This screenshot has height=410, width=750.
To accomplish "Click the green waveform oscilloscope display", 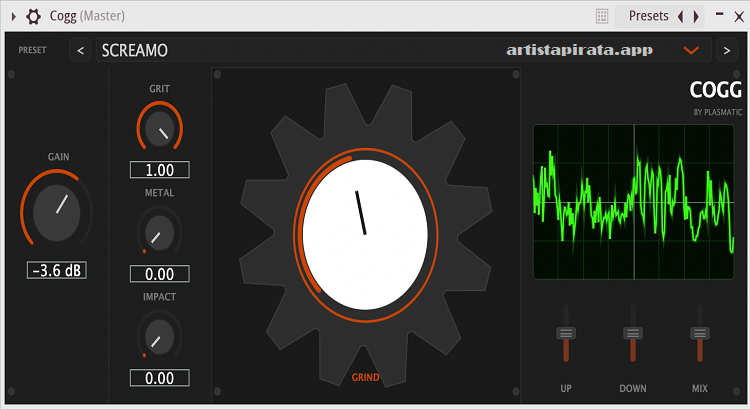I will pos(633,202).
